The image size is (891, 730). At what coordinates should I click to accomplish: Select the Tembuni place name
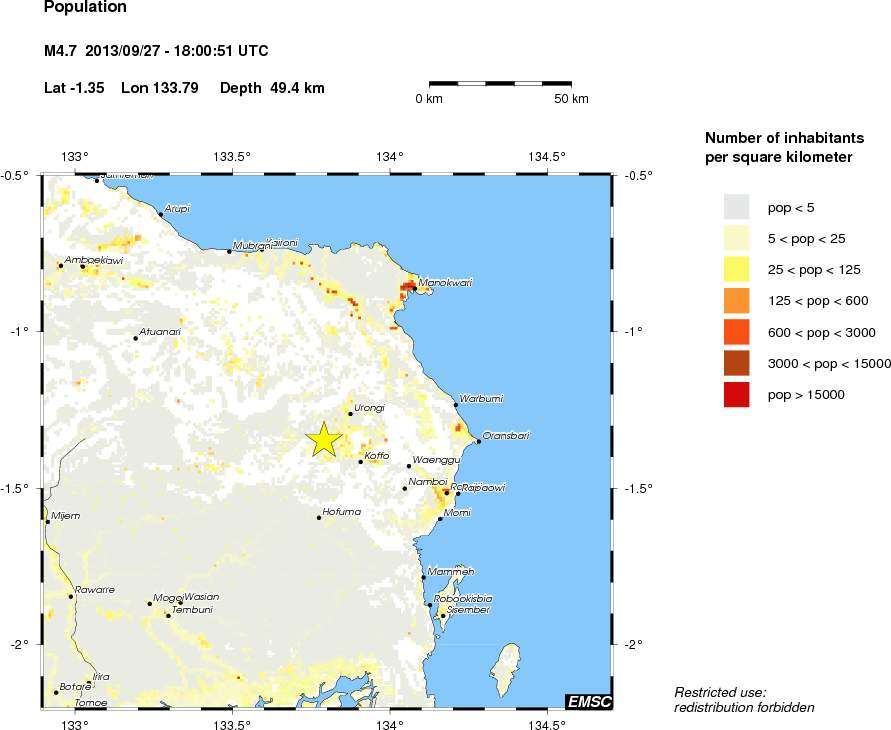(192, 610)
